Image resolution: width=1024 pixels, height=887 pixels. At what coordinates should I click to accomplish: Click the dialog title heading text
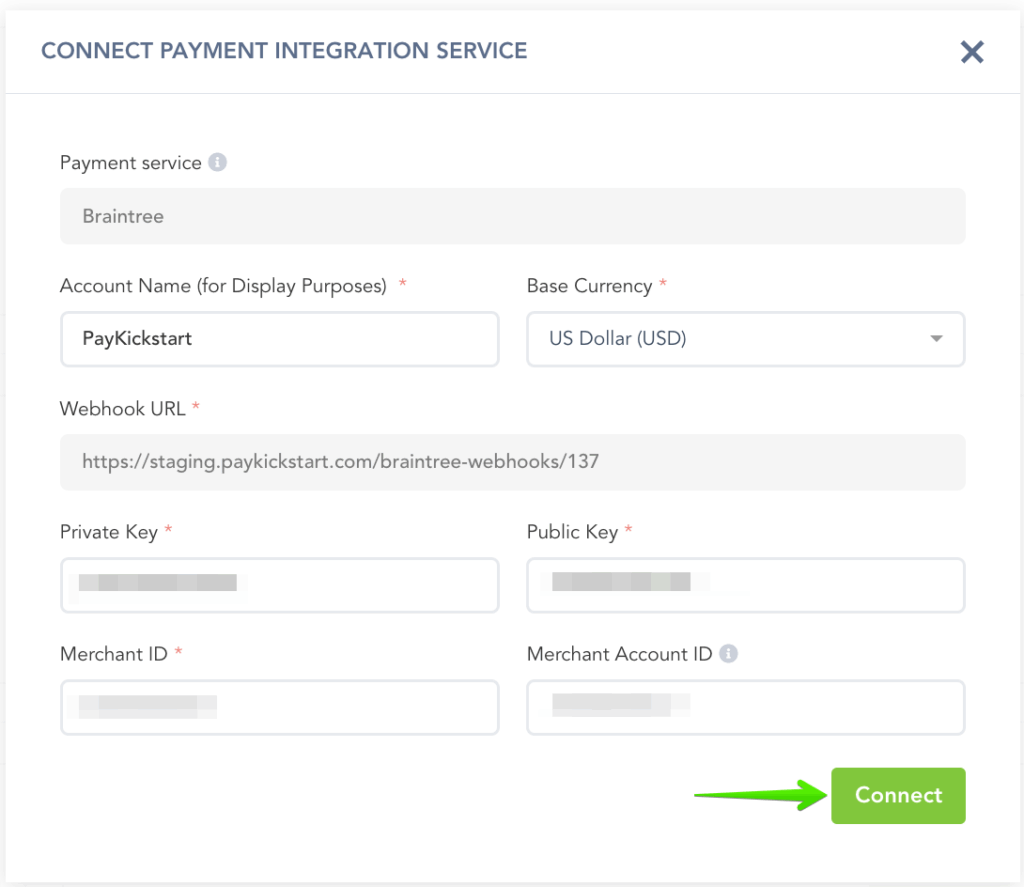pos(284,50)
